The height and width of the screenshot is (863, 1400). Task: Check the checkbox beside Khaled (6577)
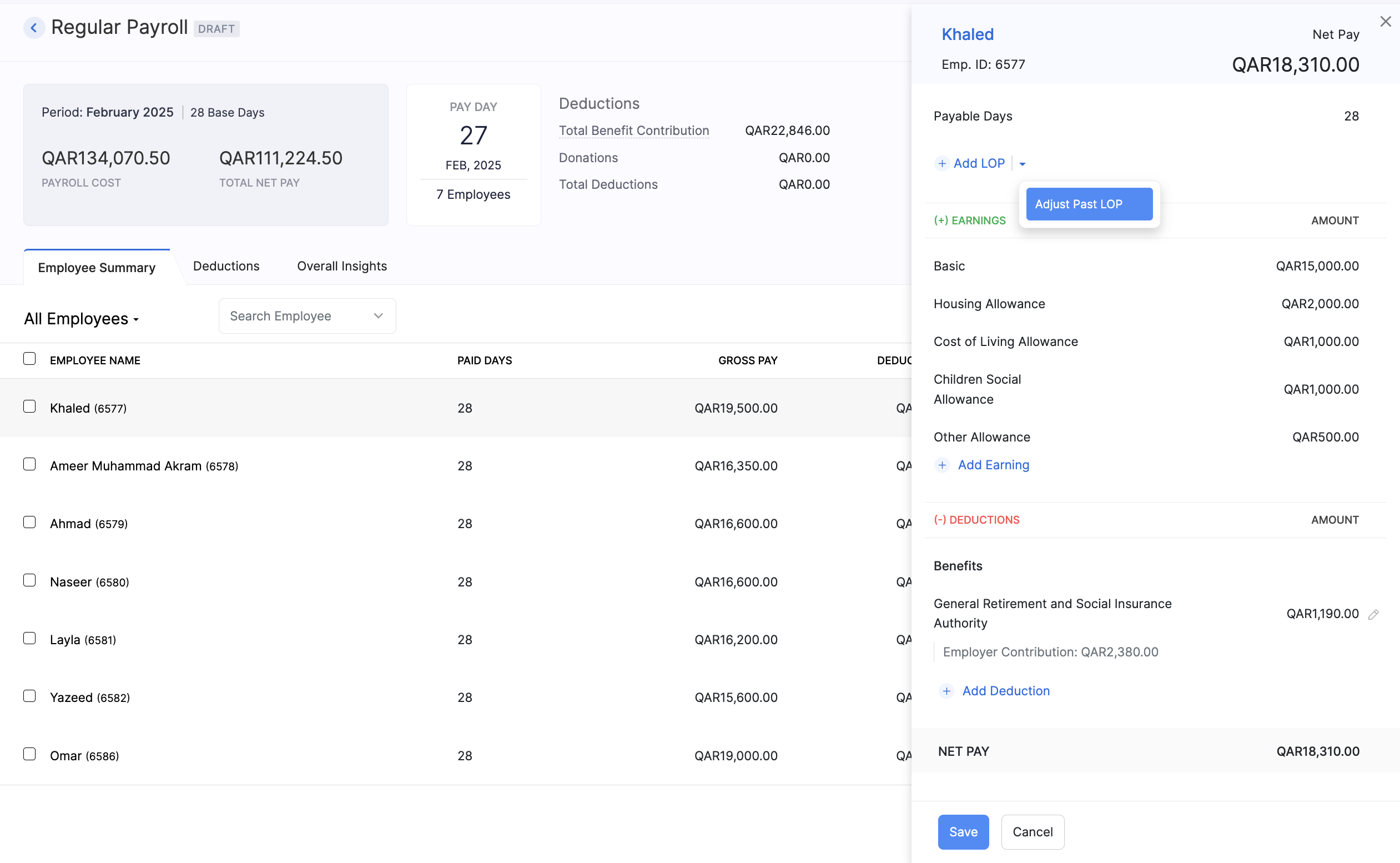[x=29, y=406]
